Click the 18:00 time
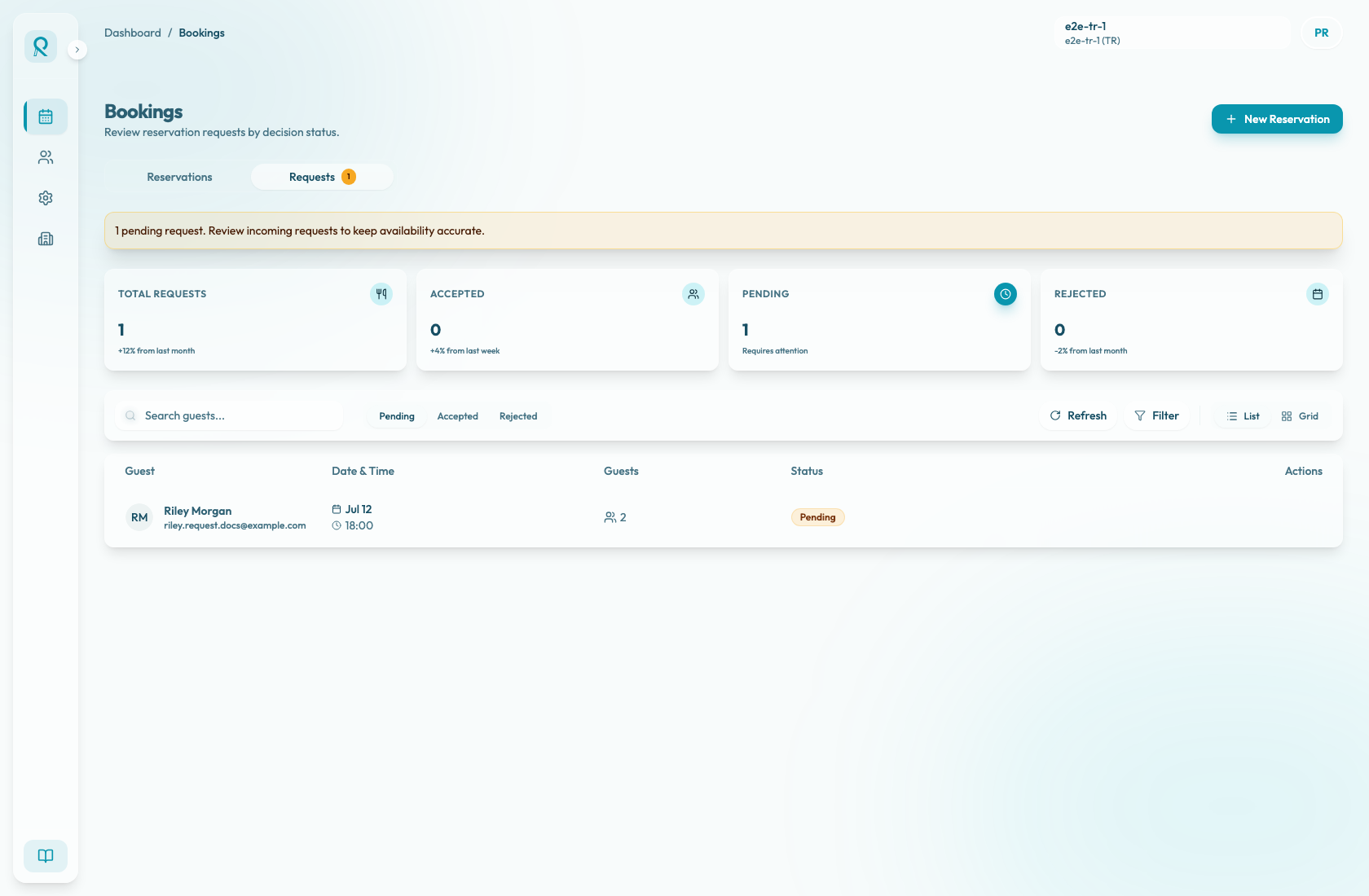Screen dimensions: 1369x896 pos(353,525)
